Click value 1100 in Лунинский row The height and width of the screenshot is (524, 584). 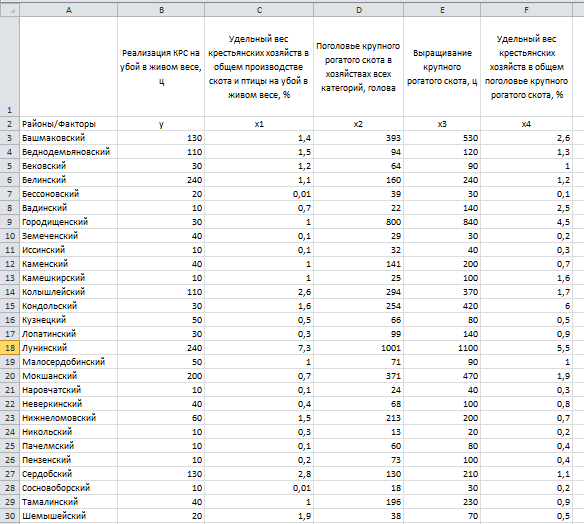[x=442, y=348]
